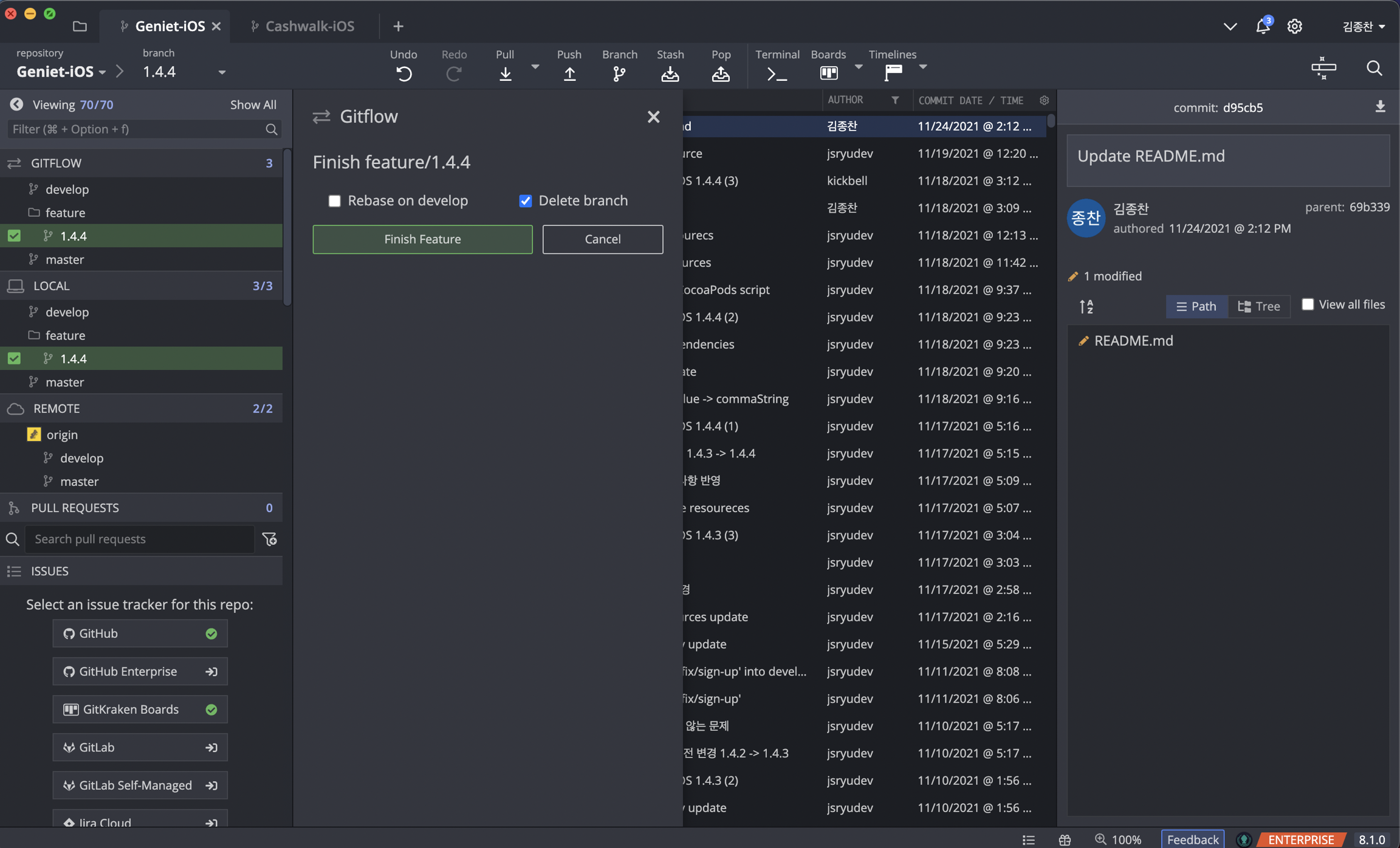Click the Stash icon

click(670, 74)
